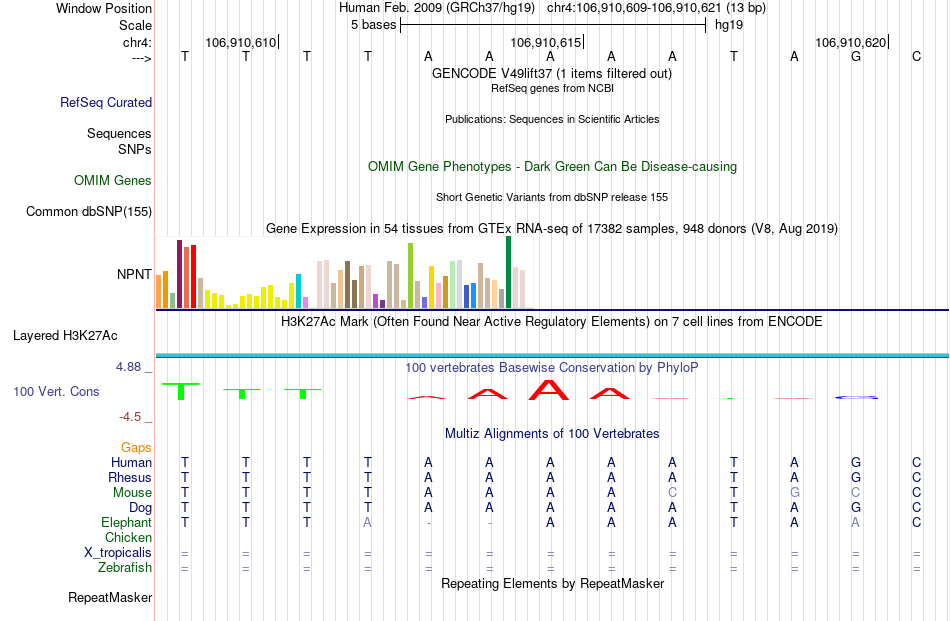Click the light blue H3K27Ac signal line
950x621 pixels.
click(552, 355)
